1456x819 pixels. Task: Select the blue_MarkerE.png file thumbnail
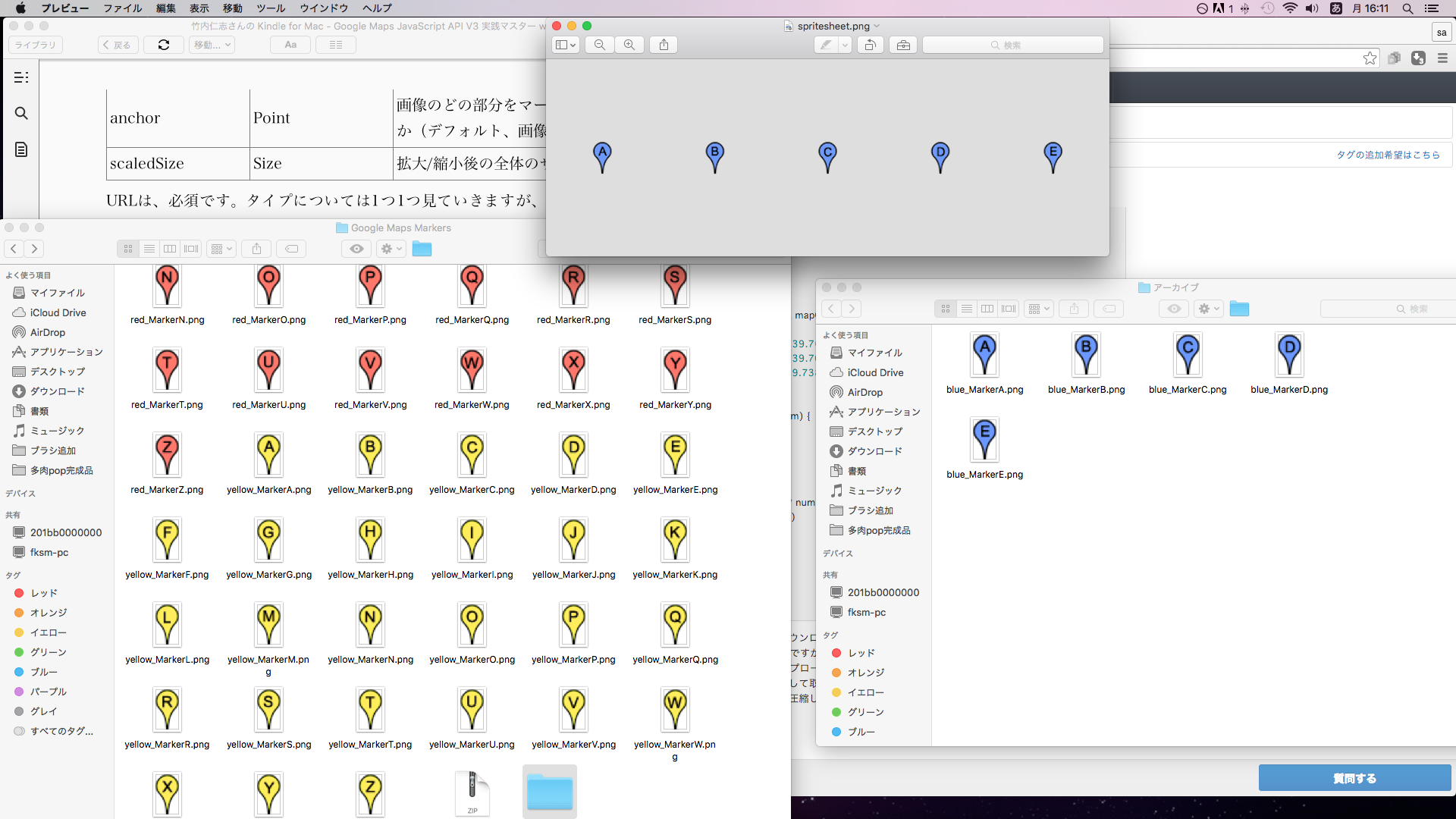[984, 440]
